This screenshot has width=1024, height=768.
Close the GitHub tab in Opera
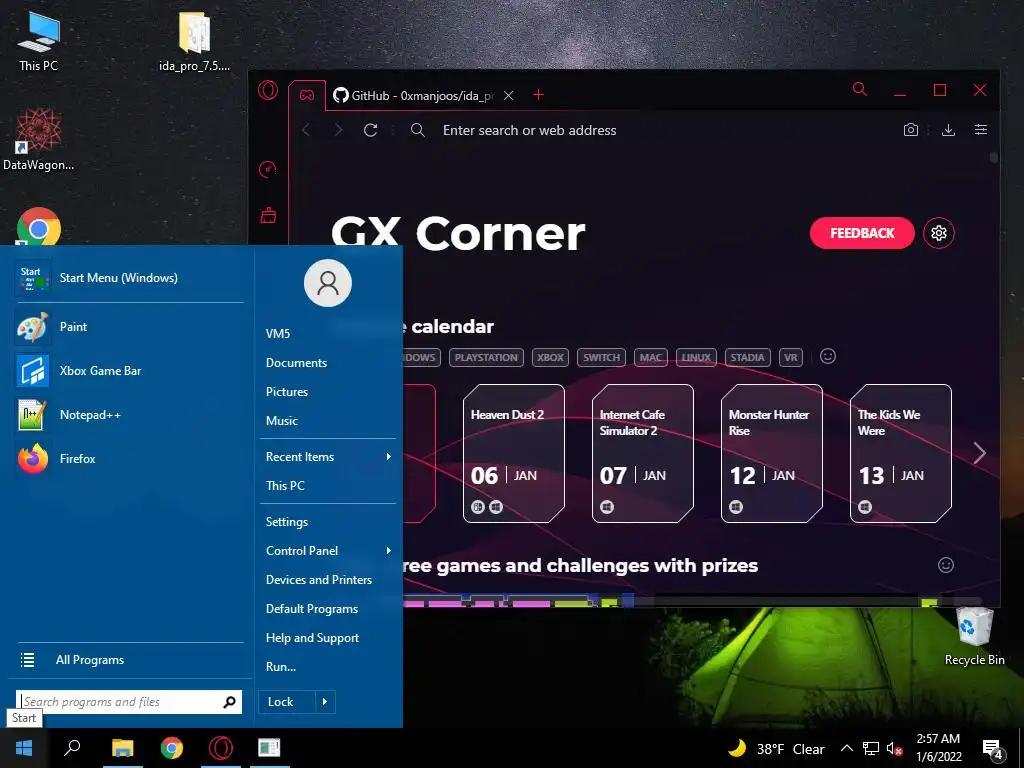click(509, 95)
